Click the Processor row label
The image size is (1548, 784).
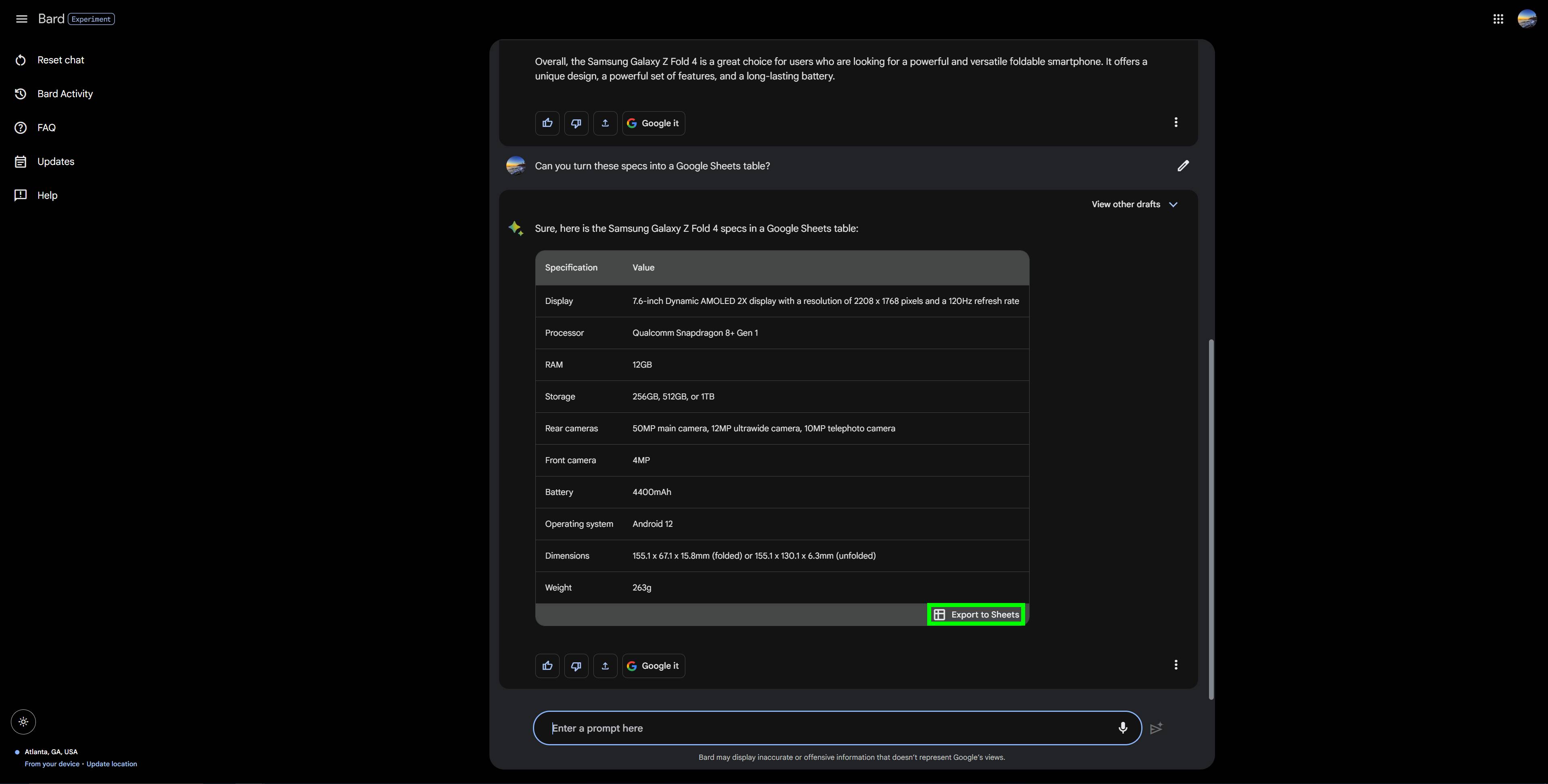564,333
